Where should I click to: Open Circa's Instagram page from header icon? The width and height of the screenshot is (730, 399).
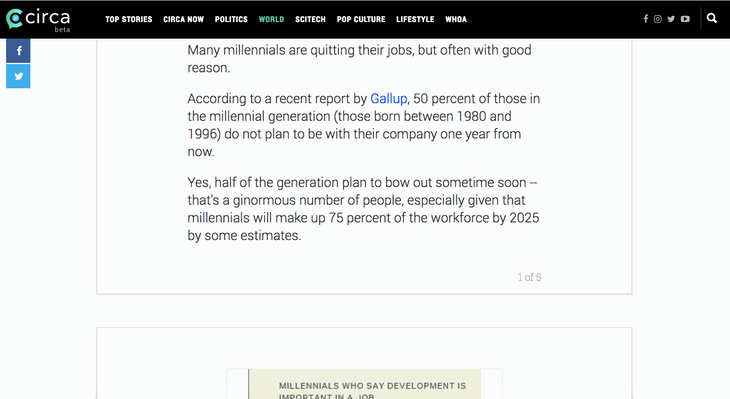click(x=658, y=19)
